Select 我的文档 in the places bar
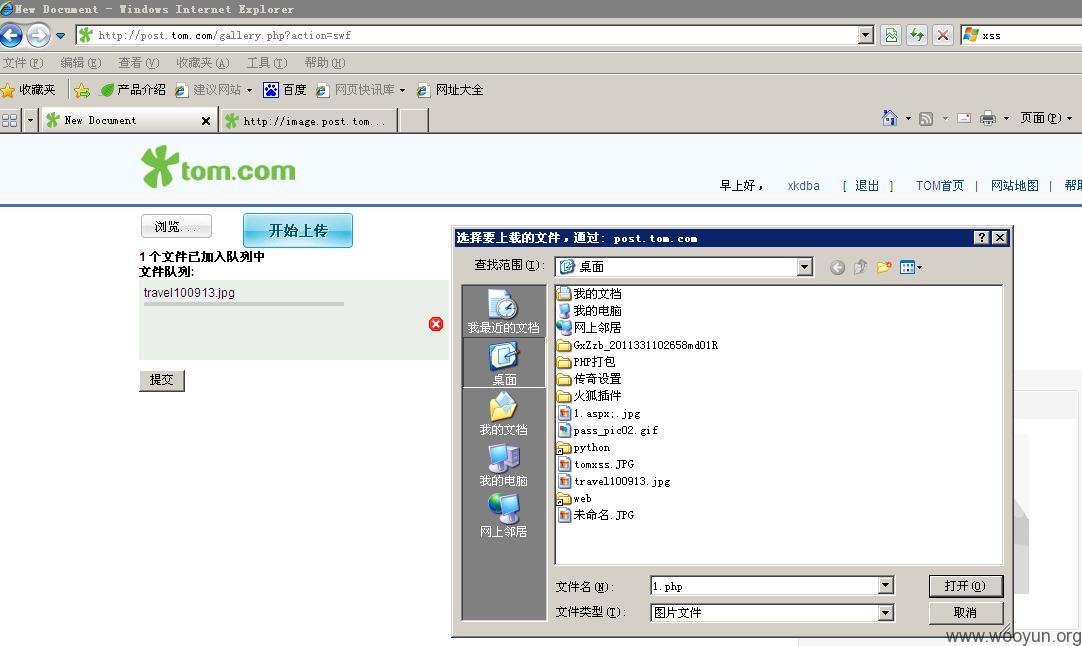 [x=504, y=414]
